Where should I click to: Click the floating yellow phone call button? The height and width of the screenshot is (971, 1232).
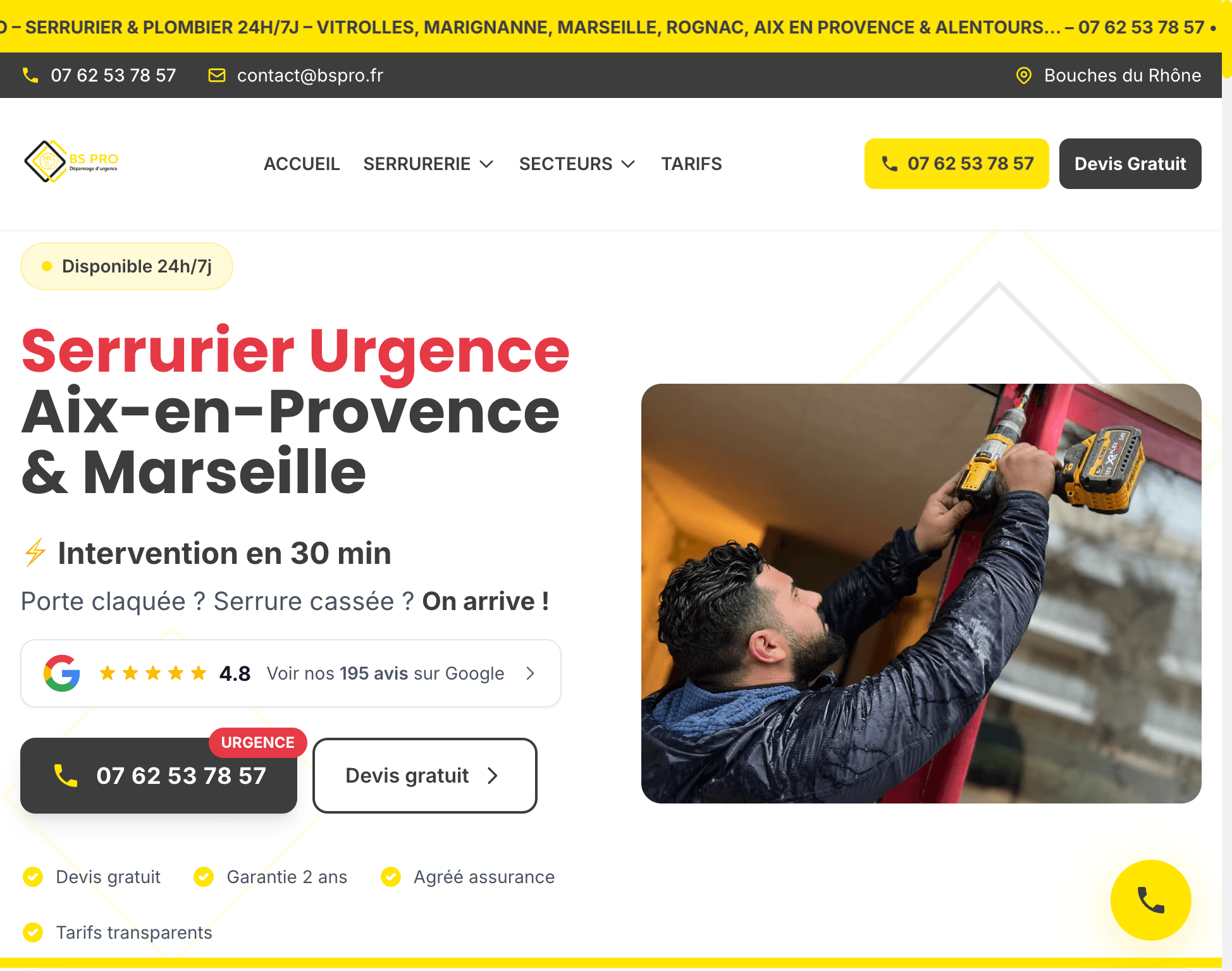(x=1150, y=900)
